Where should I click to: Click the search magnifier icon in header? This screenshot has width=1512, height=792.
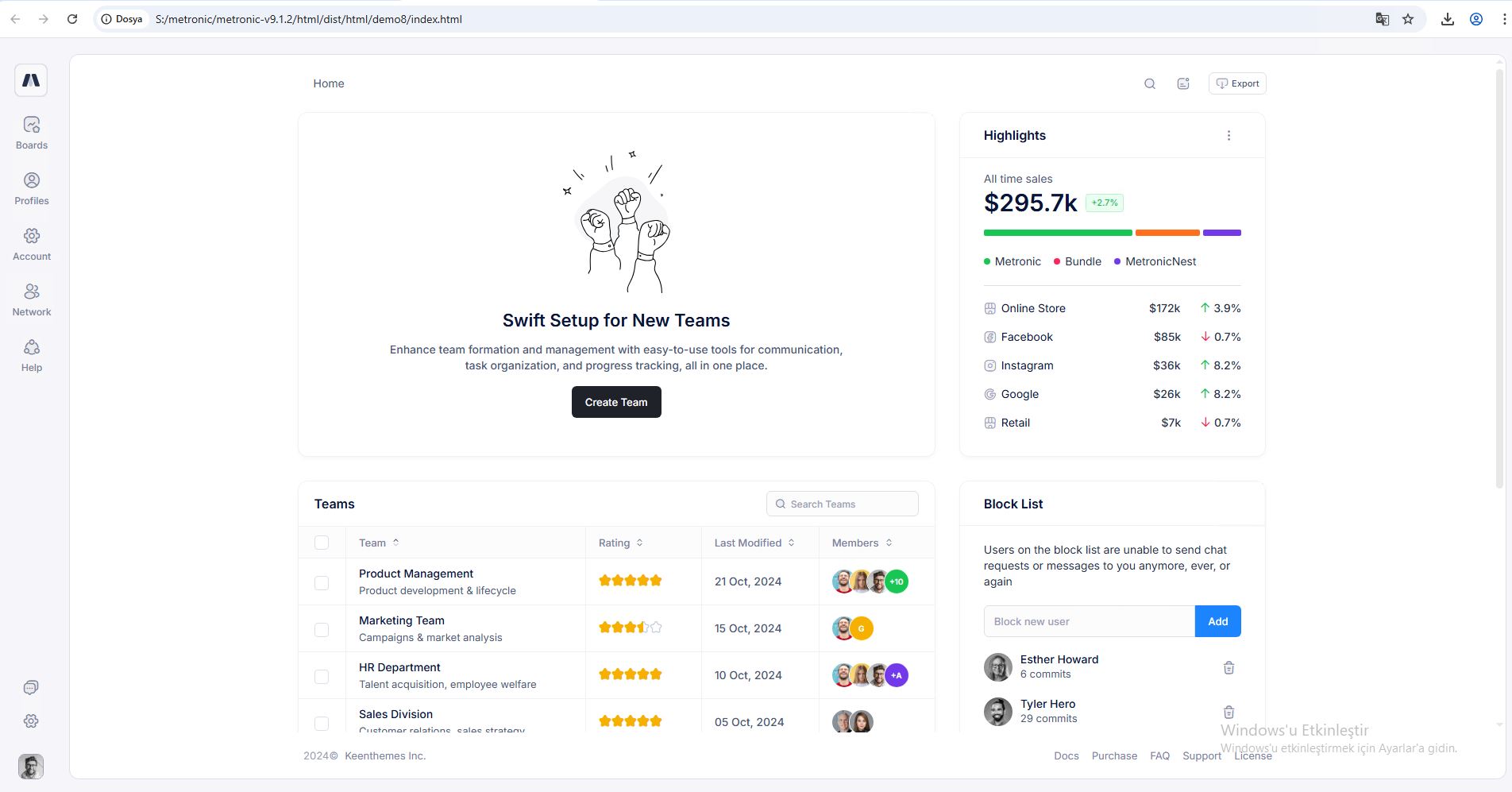[x=1149, y=84]
